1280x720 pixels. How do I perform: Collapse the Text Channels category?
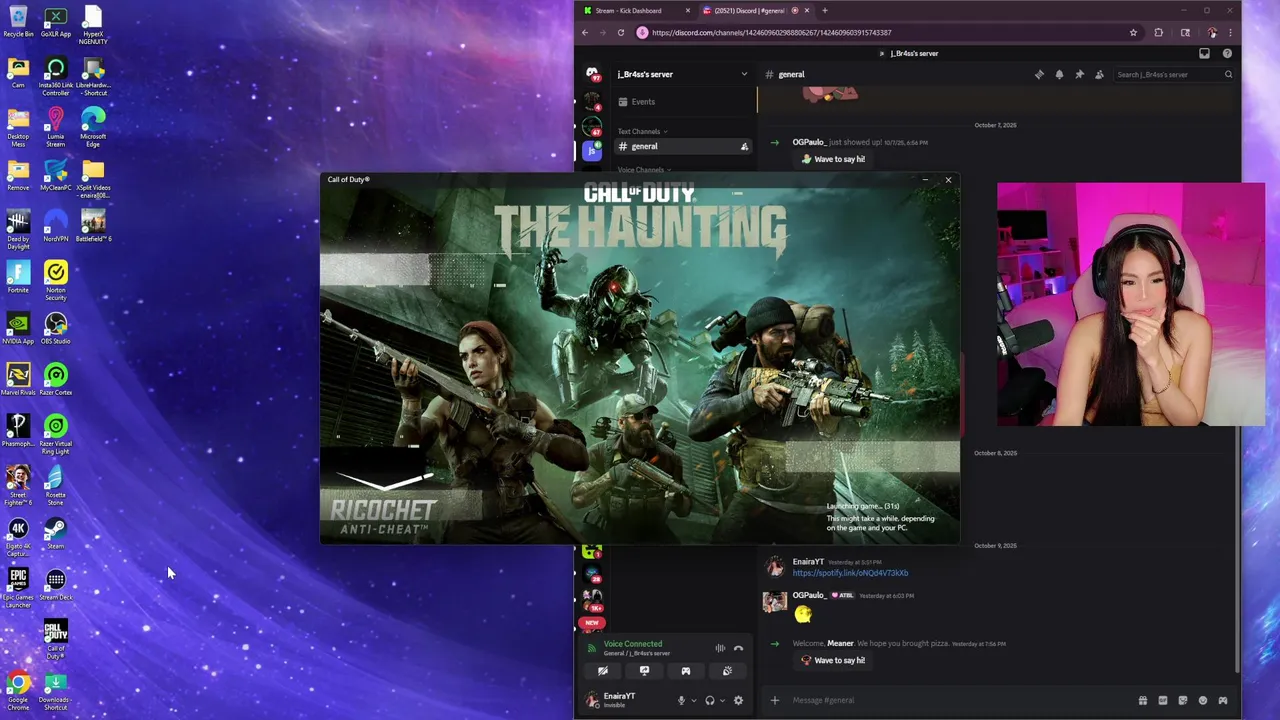(641, 131)
